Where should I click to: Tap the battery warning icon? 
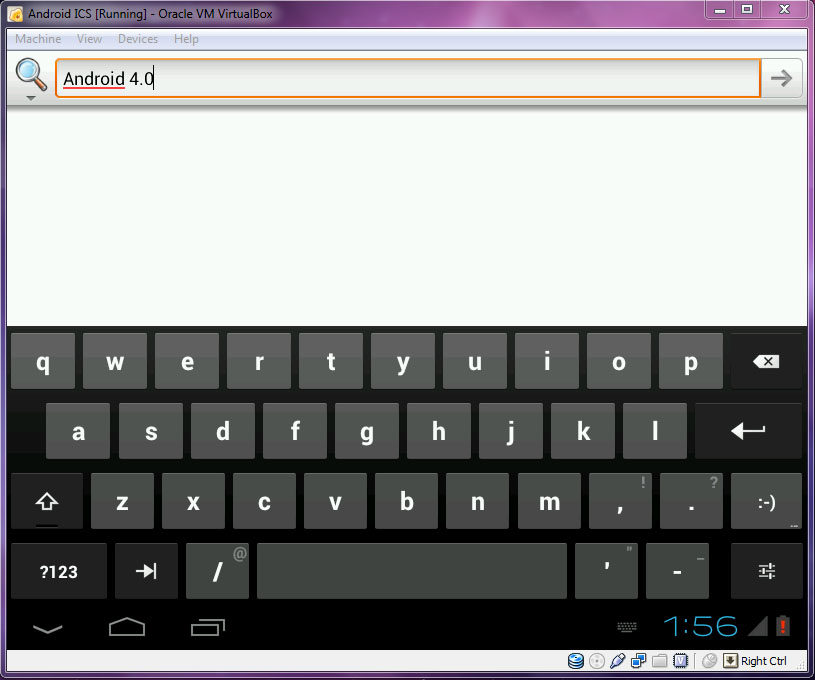tap(783, 626)
